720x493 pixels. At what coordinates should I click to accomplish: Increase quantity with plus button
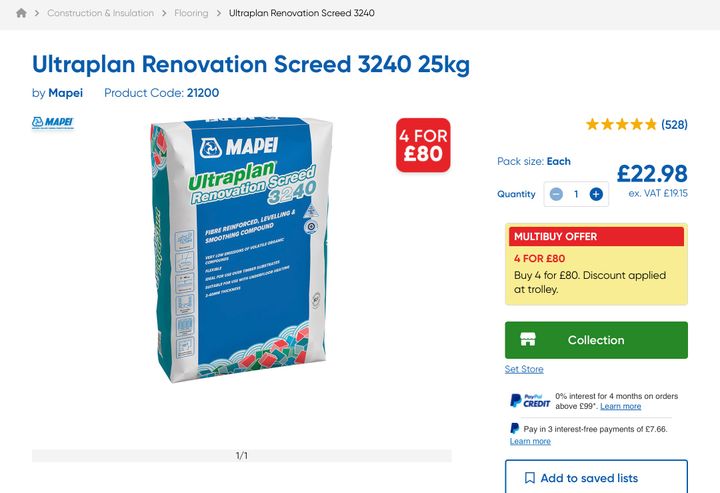(596, 194)
